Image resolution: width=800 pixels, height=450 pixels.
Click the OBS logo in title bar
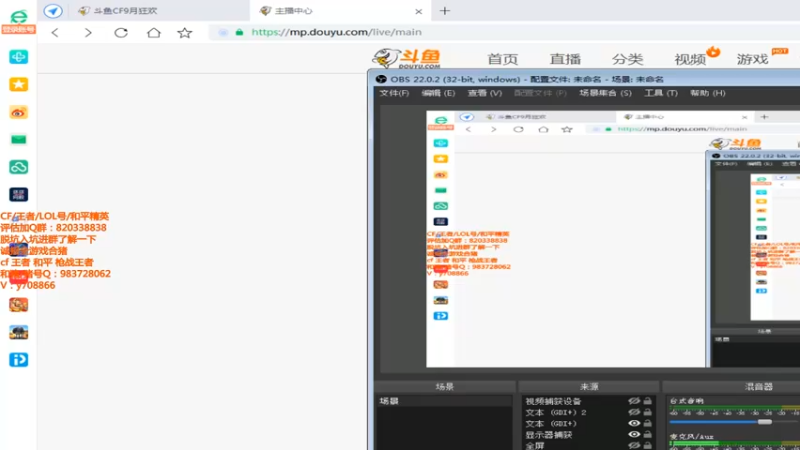tap(381, 79)
